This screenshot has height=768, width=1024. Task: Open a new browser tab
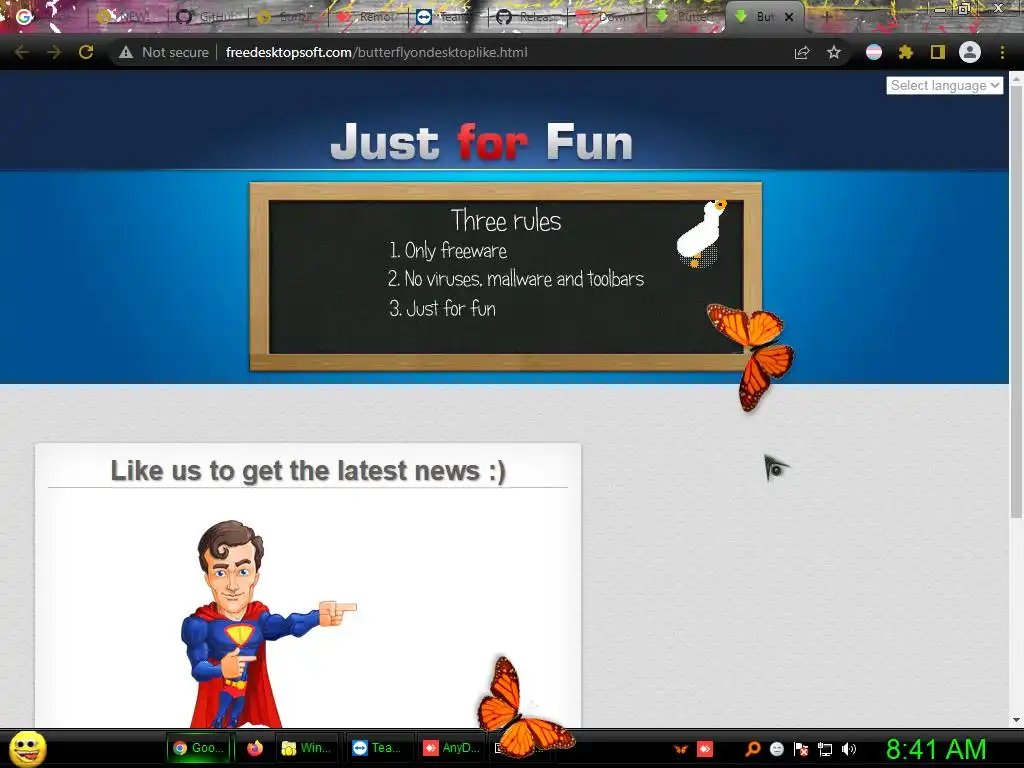pos(826,17)
